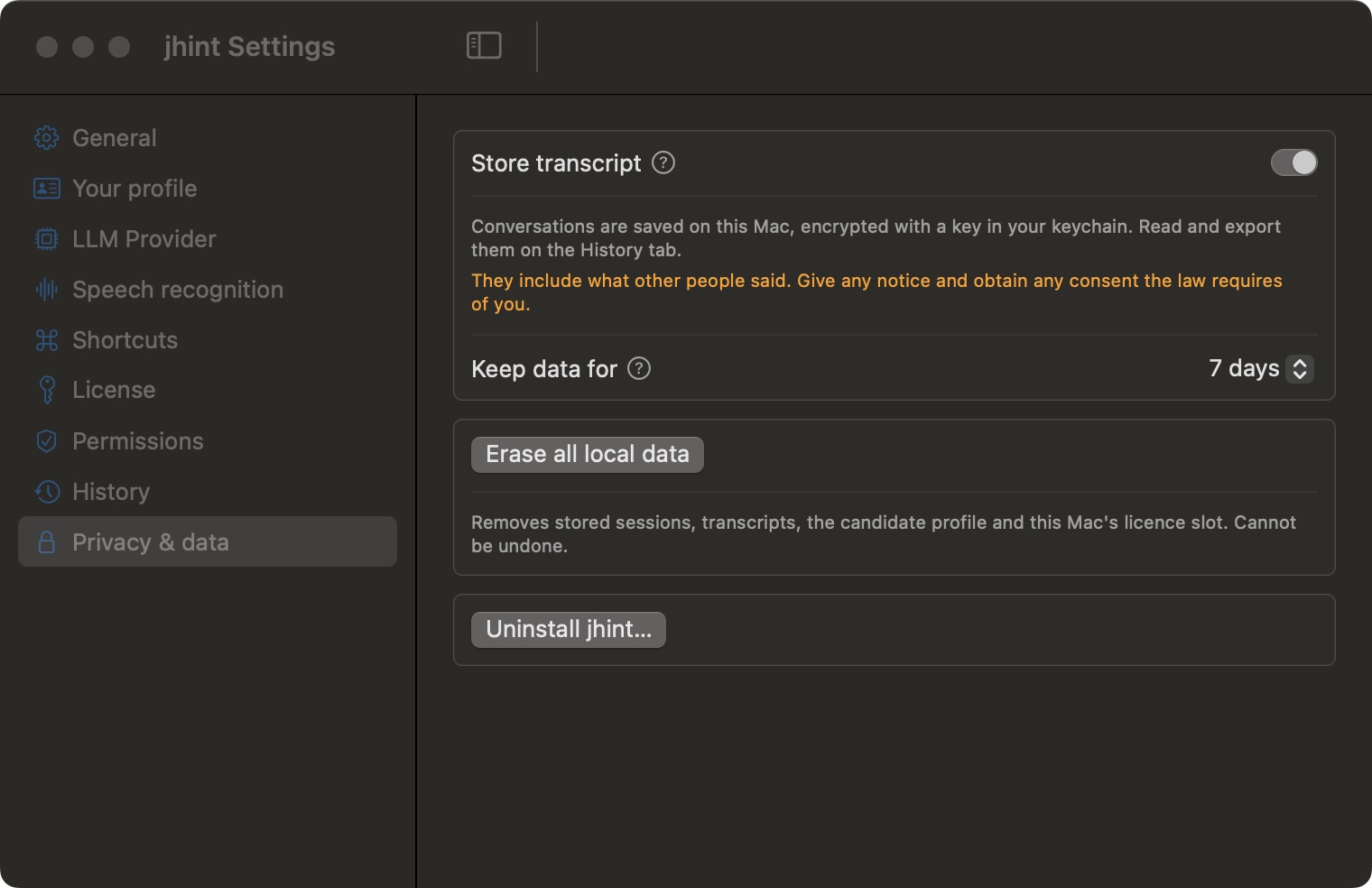Select Privacy & data in sidebar

click(x=208, y=541)
